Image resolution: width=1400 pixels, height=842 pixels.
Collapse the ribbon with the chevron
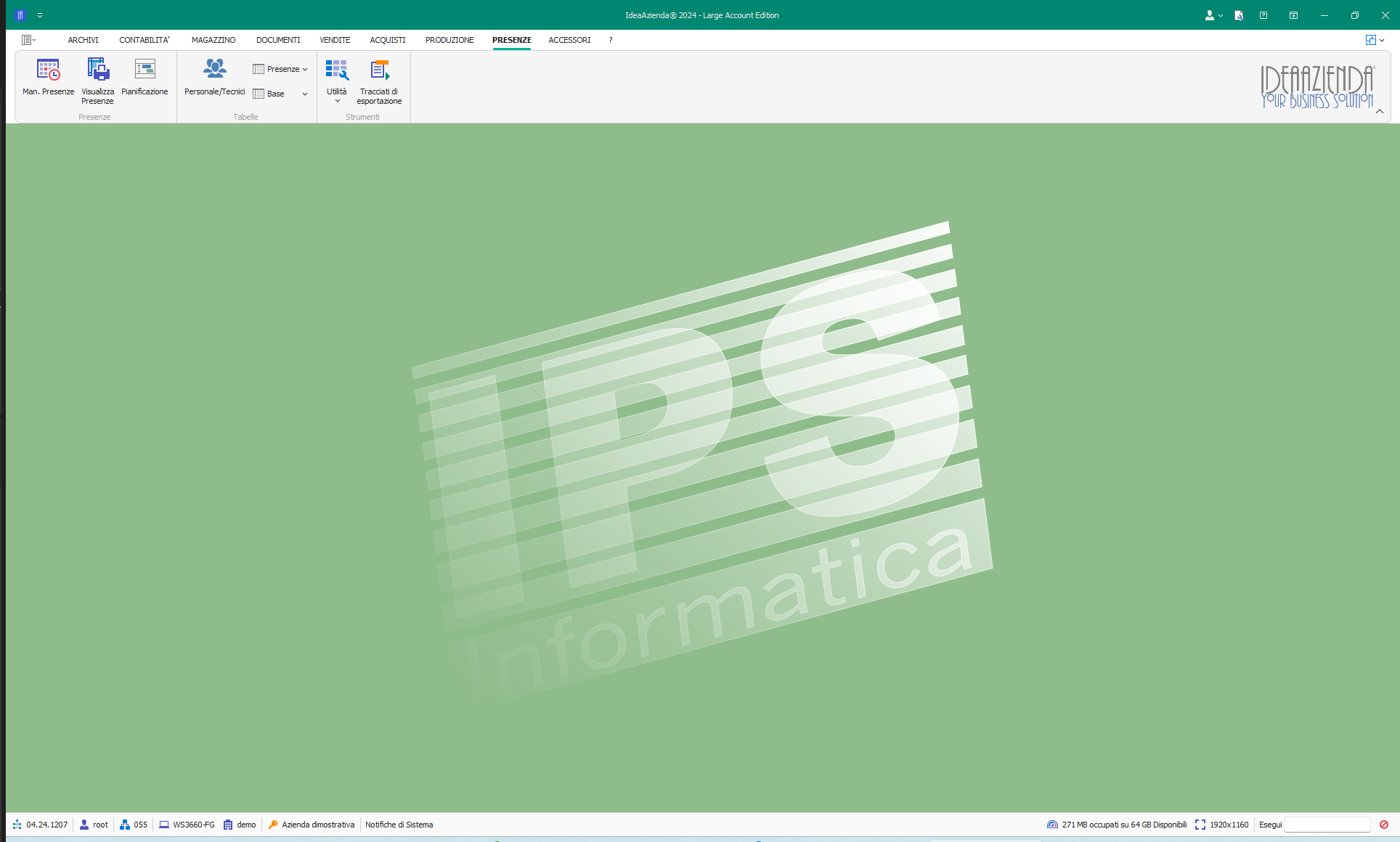coord(1380,111)
